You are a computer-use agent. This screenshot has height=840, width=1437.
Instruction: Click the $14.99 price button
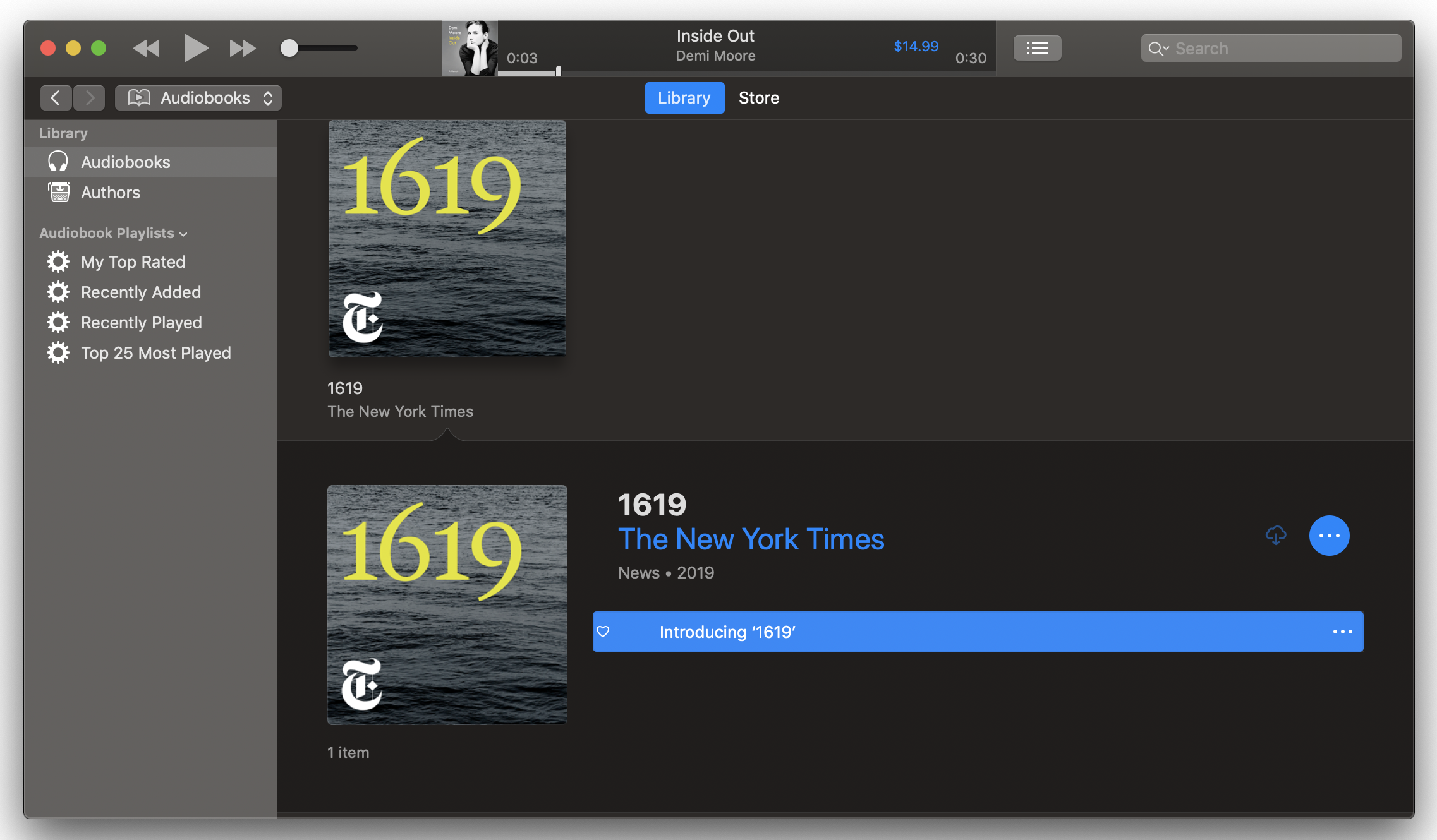click(x=916, y=46)
